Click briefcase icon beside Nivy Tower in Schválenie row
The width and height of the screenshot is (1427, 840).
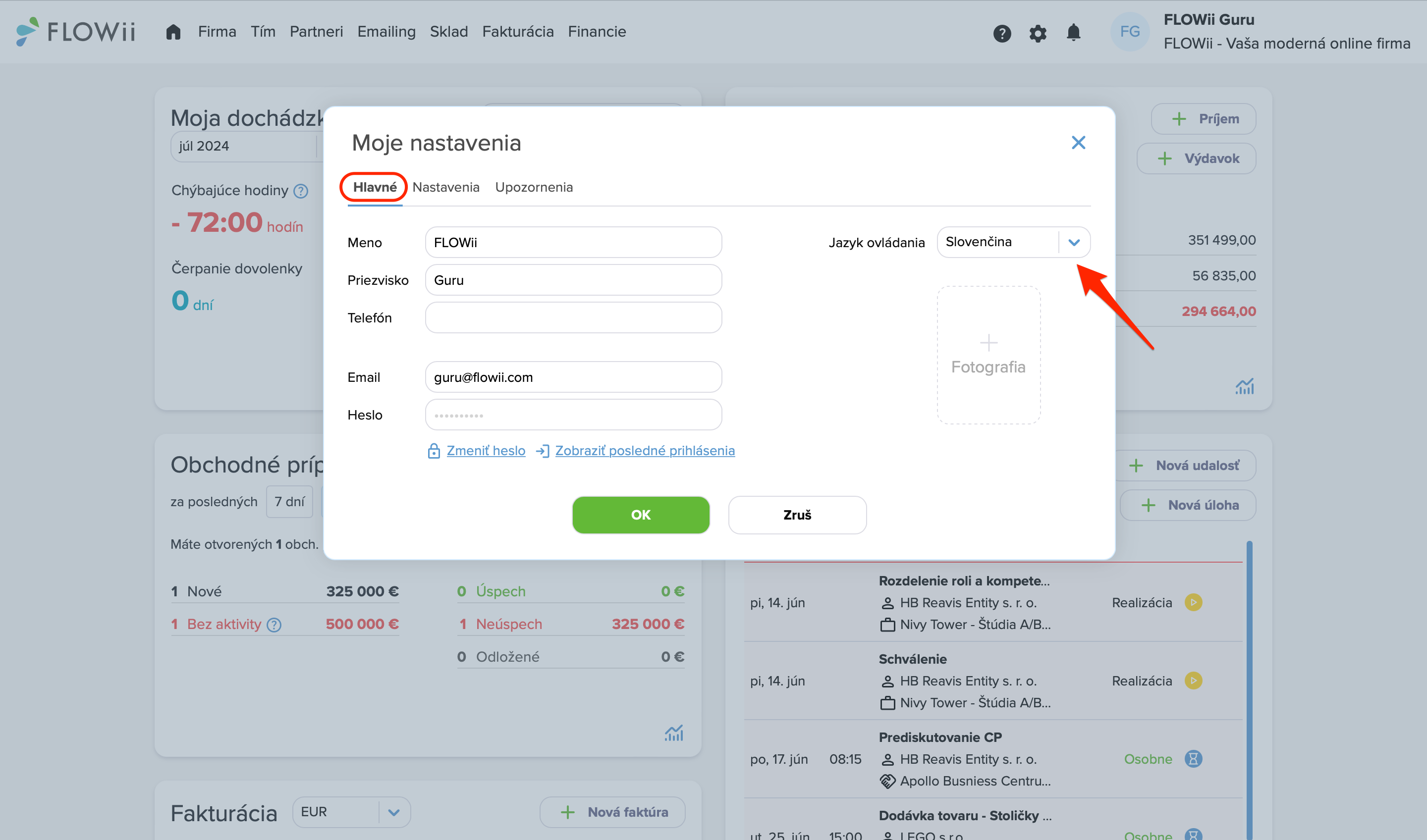[x=887, y=703]
